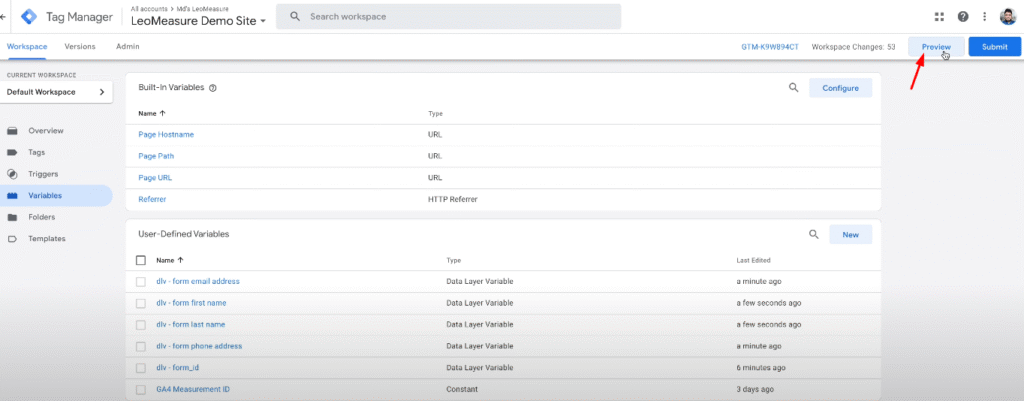Search built-in variables with magnifier icon
Viewport: 1024px width, 401px height.
(793, 88)
